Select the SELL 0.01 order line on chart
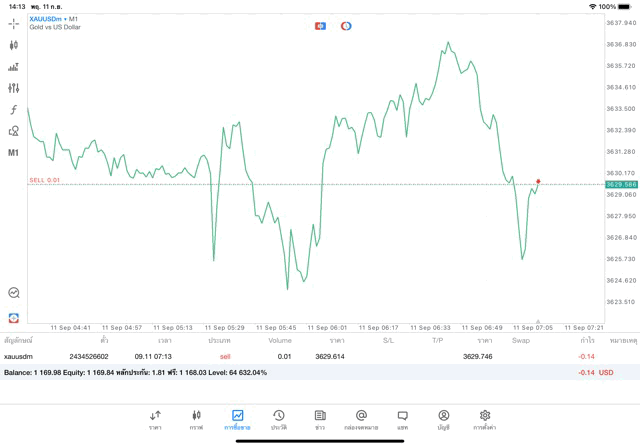 tap(45, 180)
